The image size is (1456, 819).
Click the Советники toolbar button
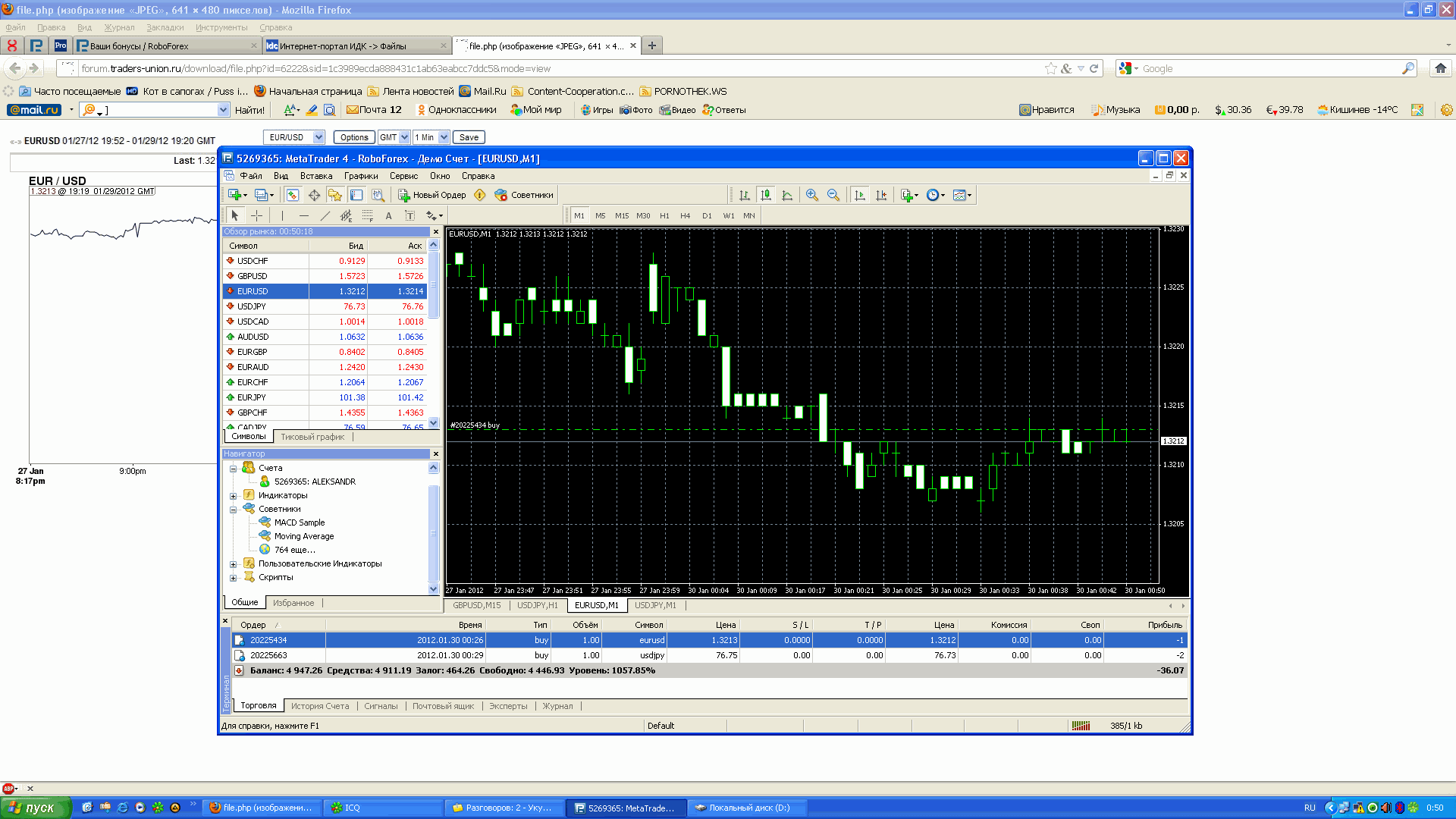(x=524, y=195)
